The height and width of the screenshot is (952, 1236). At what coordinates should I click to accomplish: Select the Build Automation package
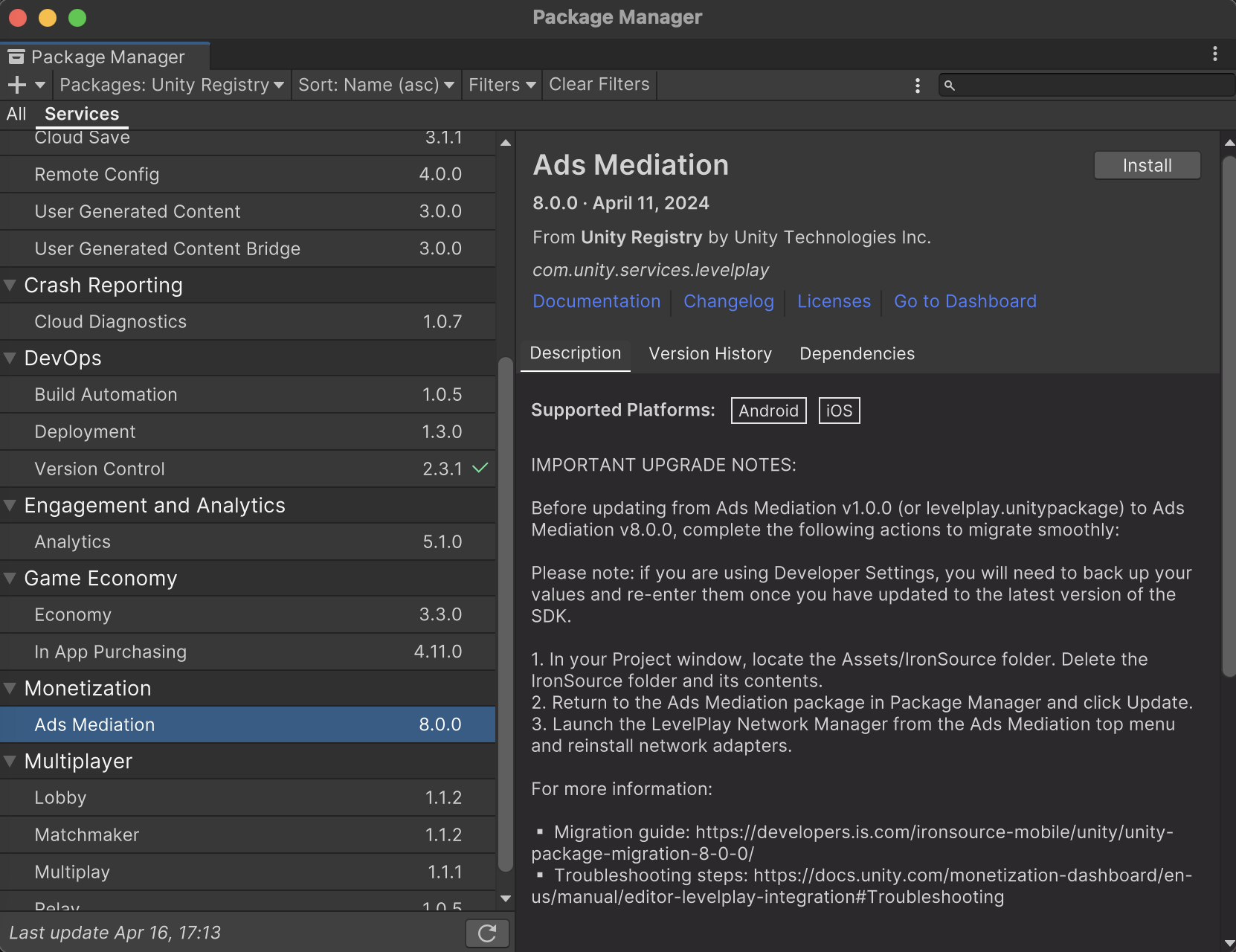click(x=248, y=395)
